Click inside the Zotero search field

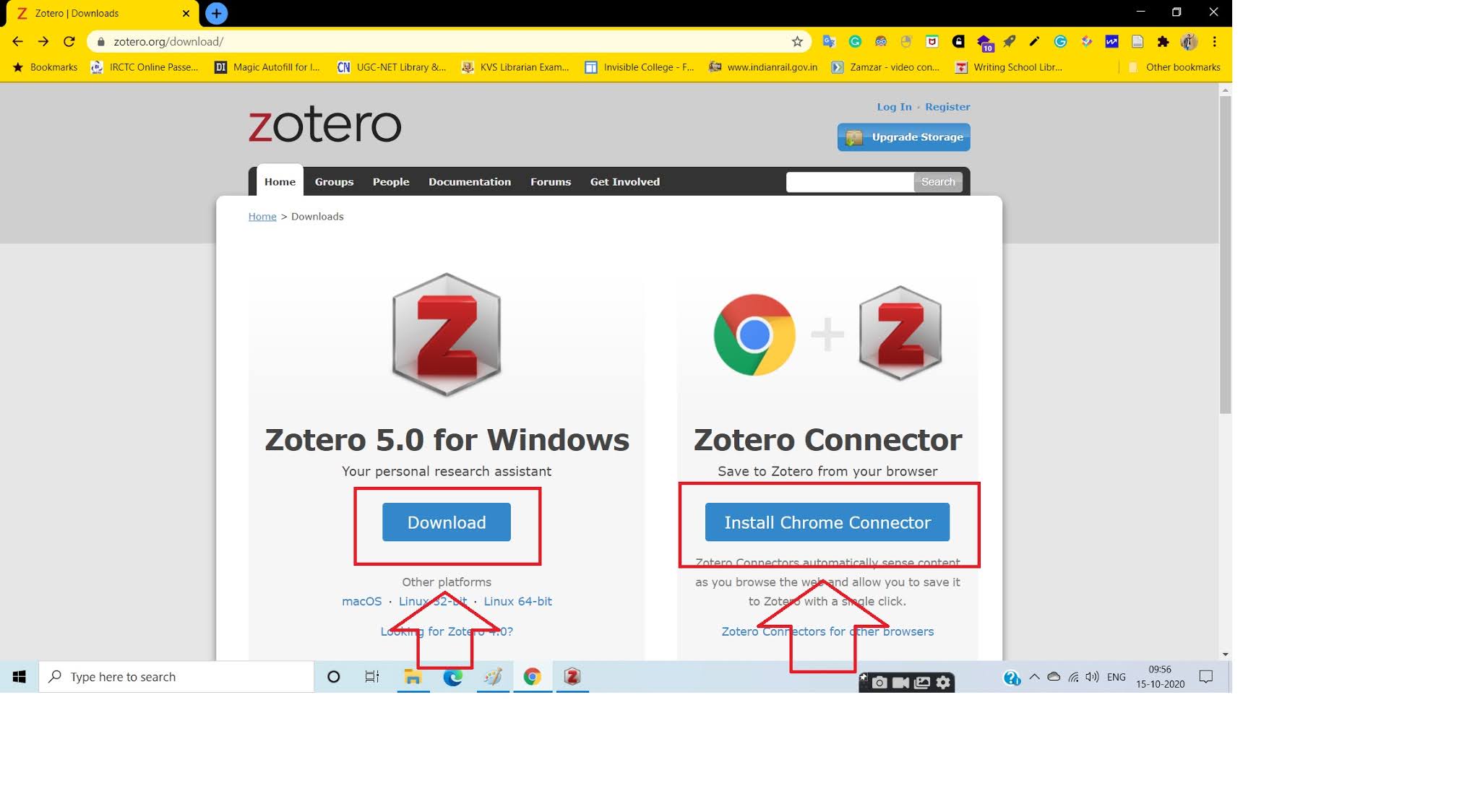coord(849,181)
